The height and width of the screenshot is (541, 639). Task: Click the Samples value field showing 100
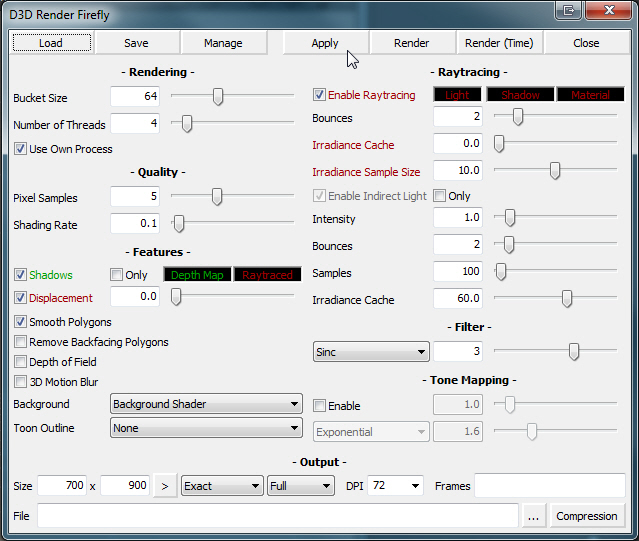tap(458, 272)
